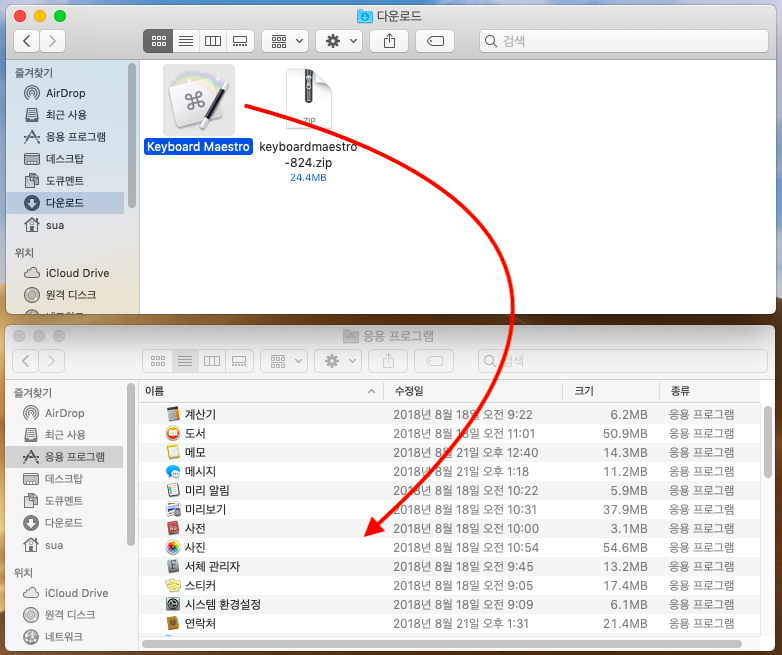
Task: Select the keyboardmaestro-824.zip file icon
Action: 308,98
